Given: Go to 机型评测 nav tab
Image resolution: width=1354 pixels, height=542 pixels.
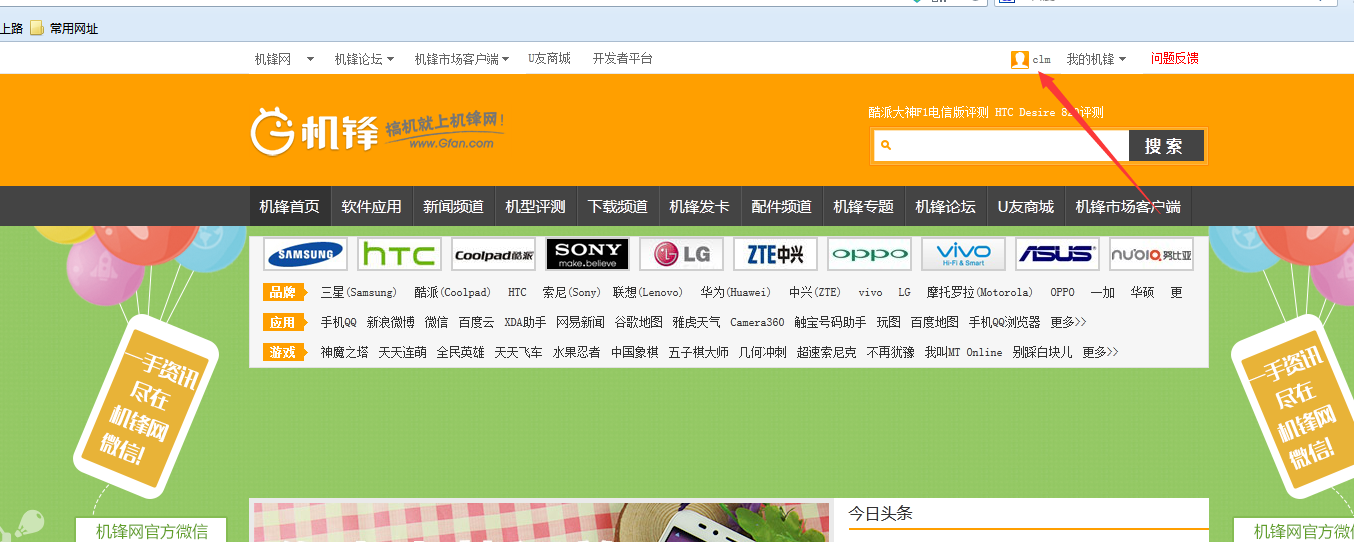Looking at the screenshot, I should click(x=535, y=206).
